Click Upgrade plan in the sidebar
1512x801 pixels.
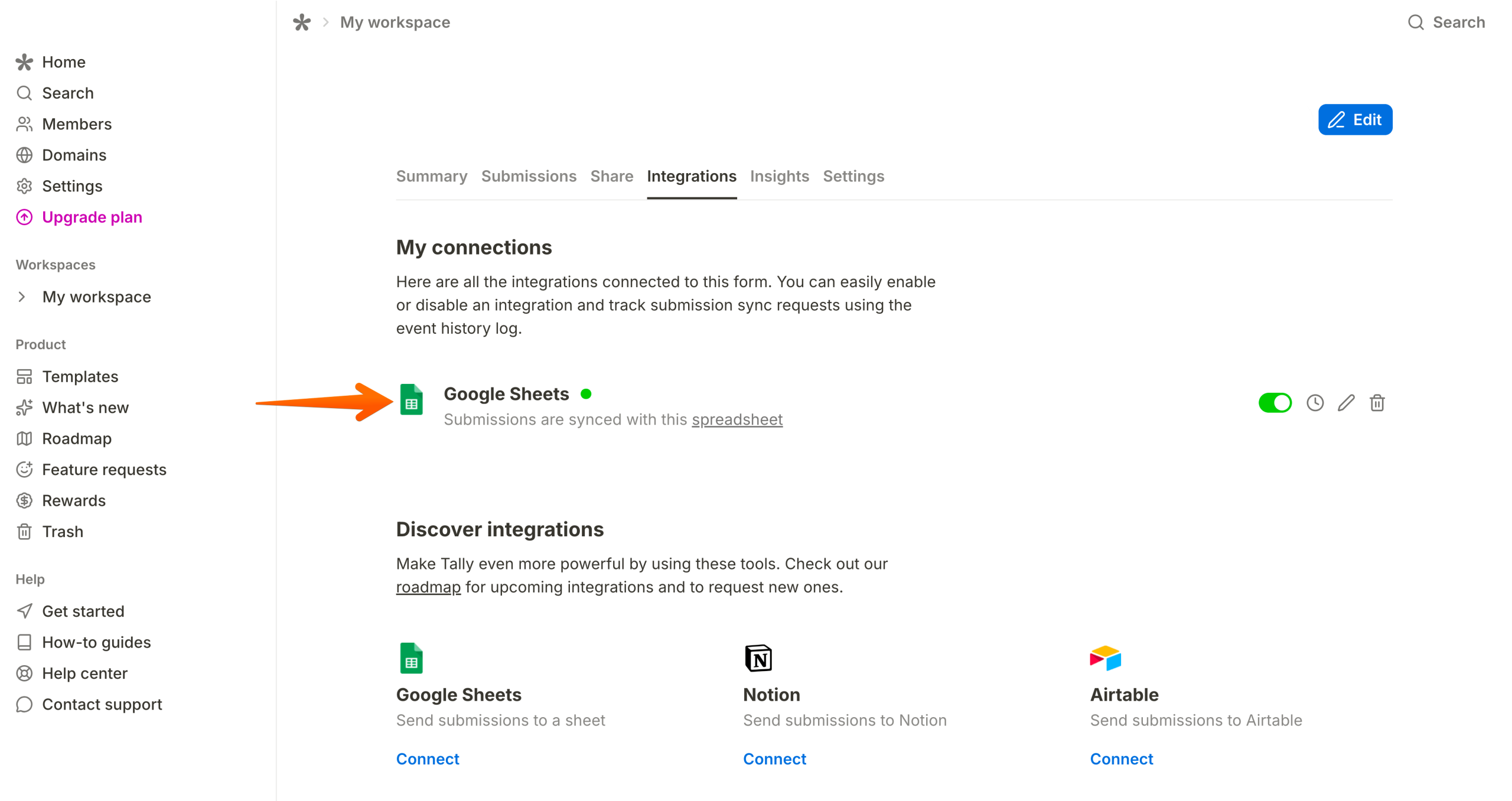92,217
